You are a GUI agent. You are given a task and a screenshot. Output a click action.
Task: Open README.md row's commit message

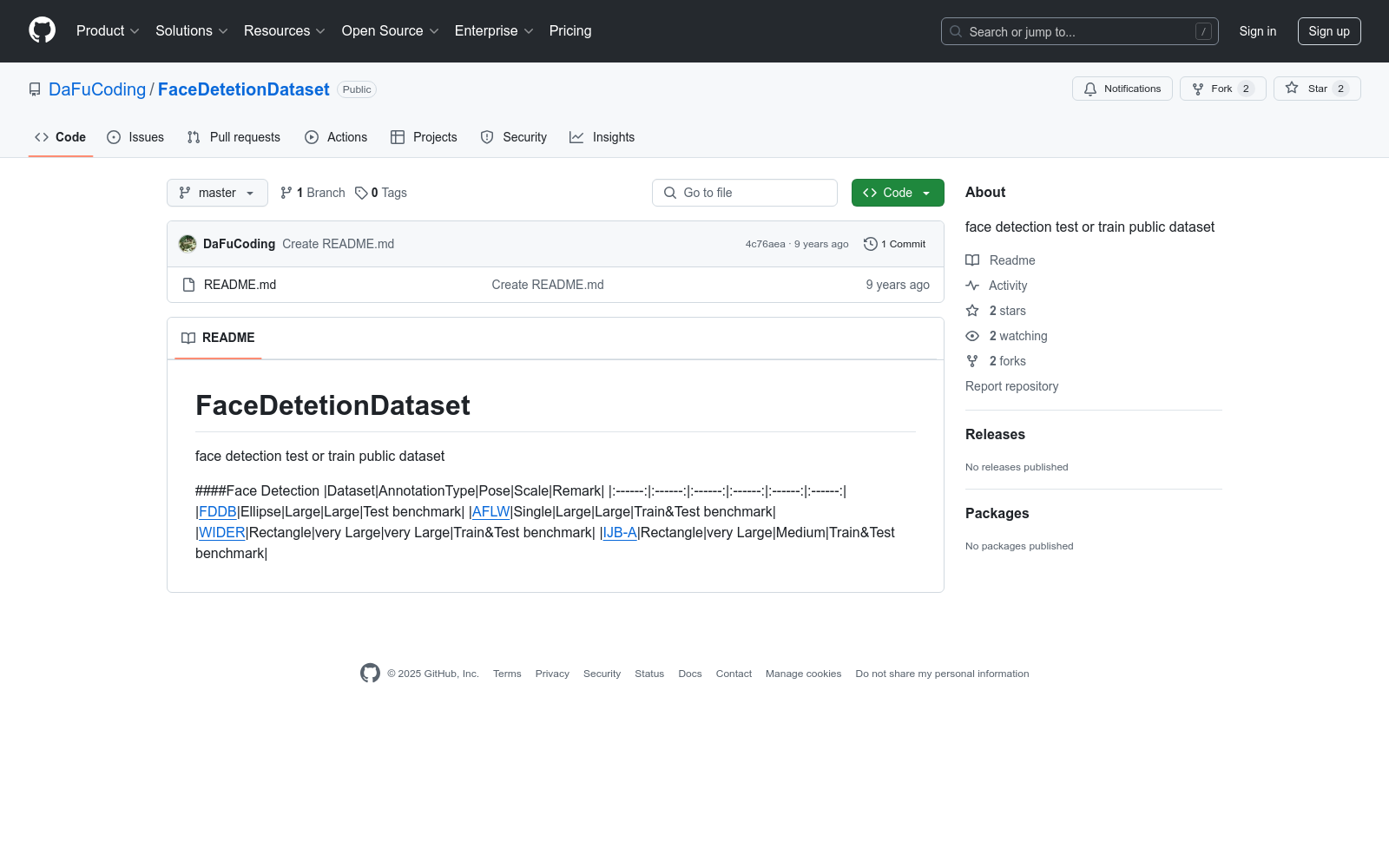click(548, 285)
